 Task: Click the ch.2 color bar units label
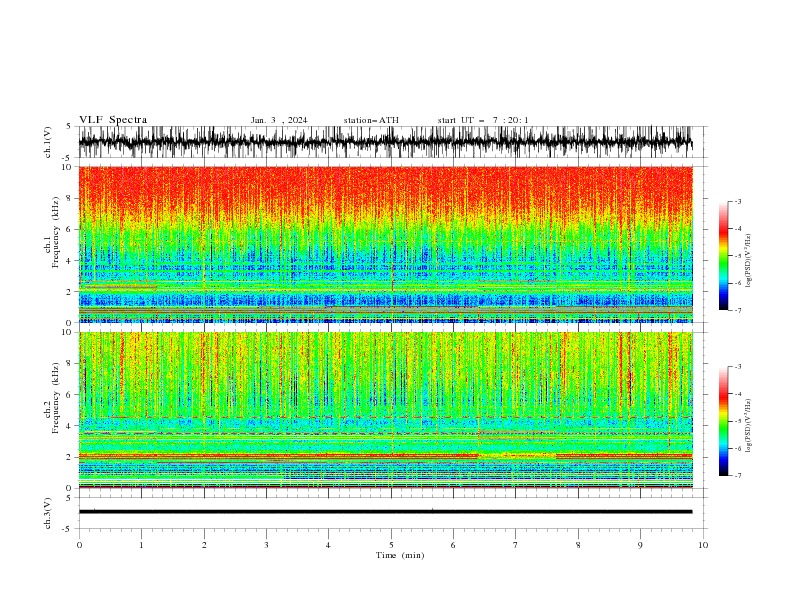(x=749, y=425)
